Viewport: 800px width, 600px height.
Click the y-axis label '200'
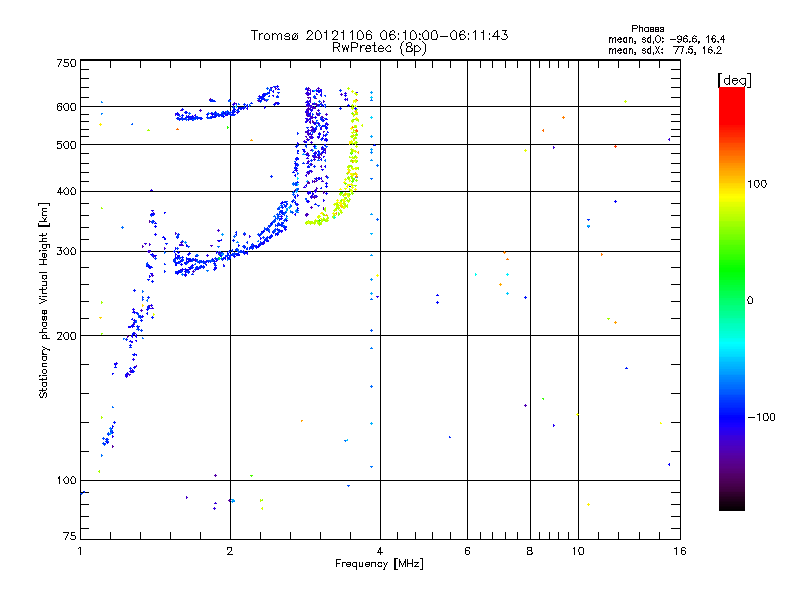click(x=66, y=336)
